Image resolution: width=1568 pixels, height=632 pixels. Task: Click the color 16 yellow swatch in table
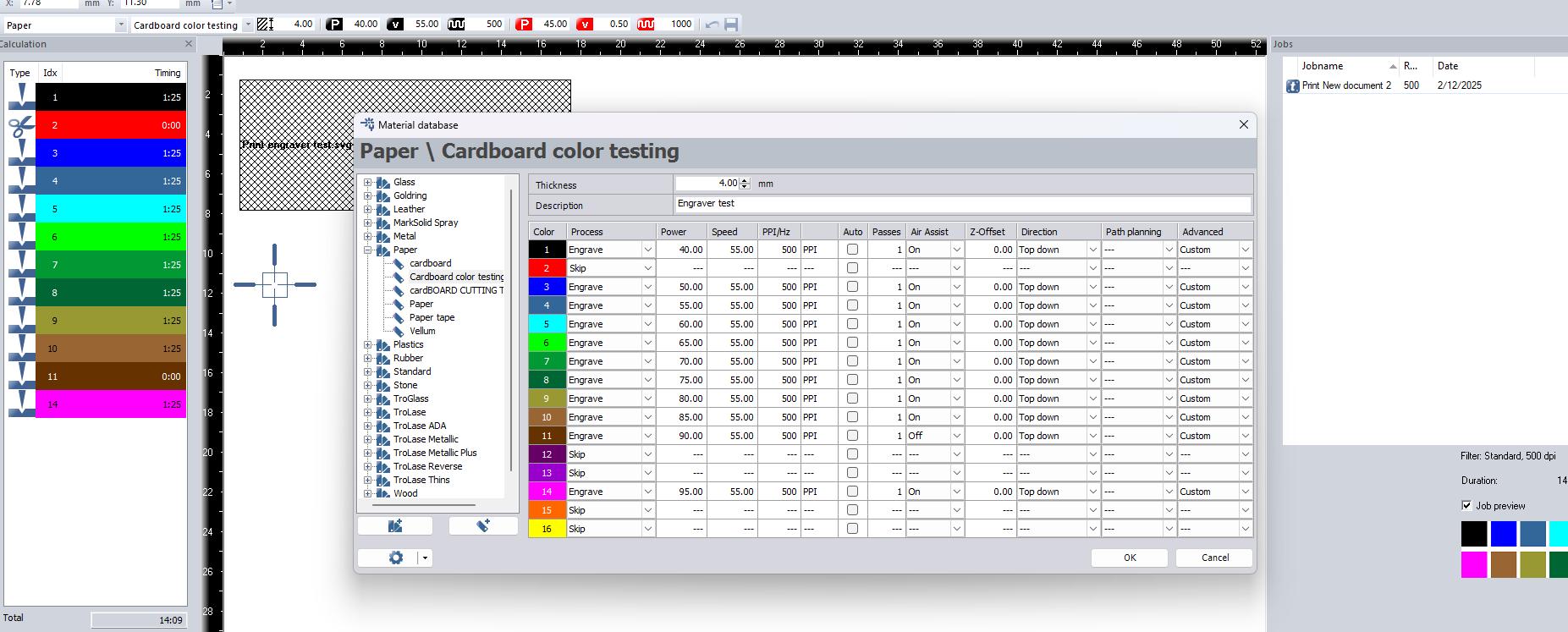pos(547,529)
